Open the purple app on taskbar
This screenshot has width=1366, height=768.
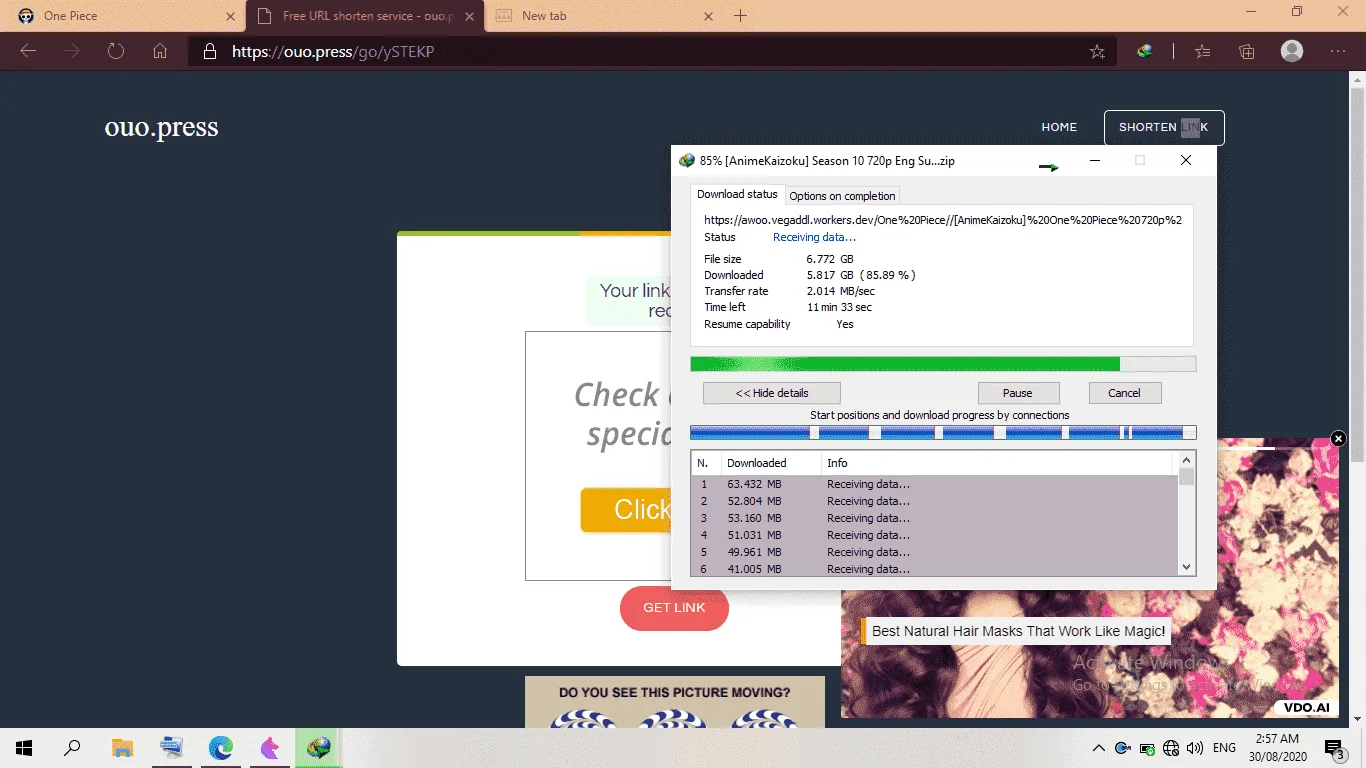(x=270, y=748)
